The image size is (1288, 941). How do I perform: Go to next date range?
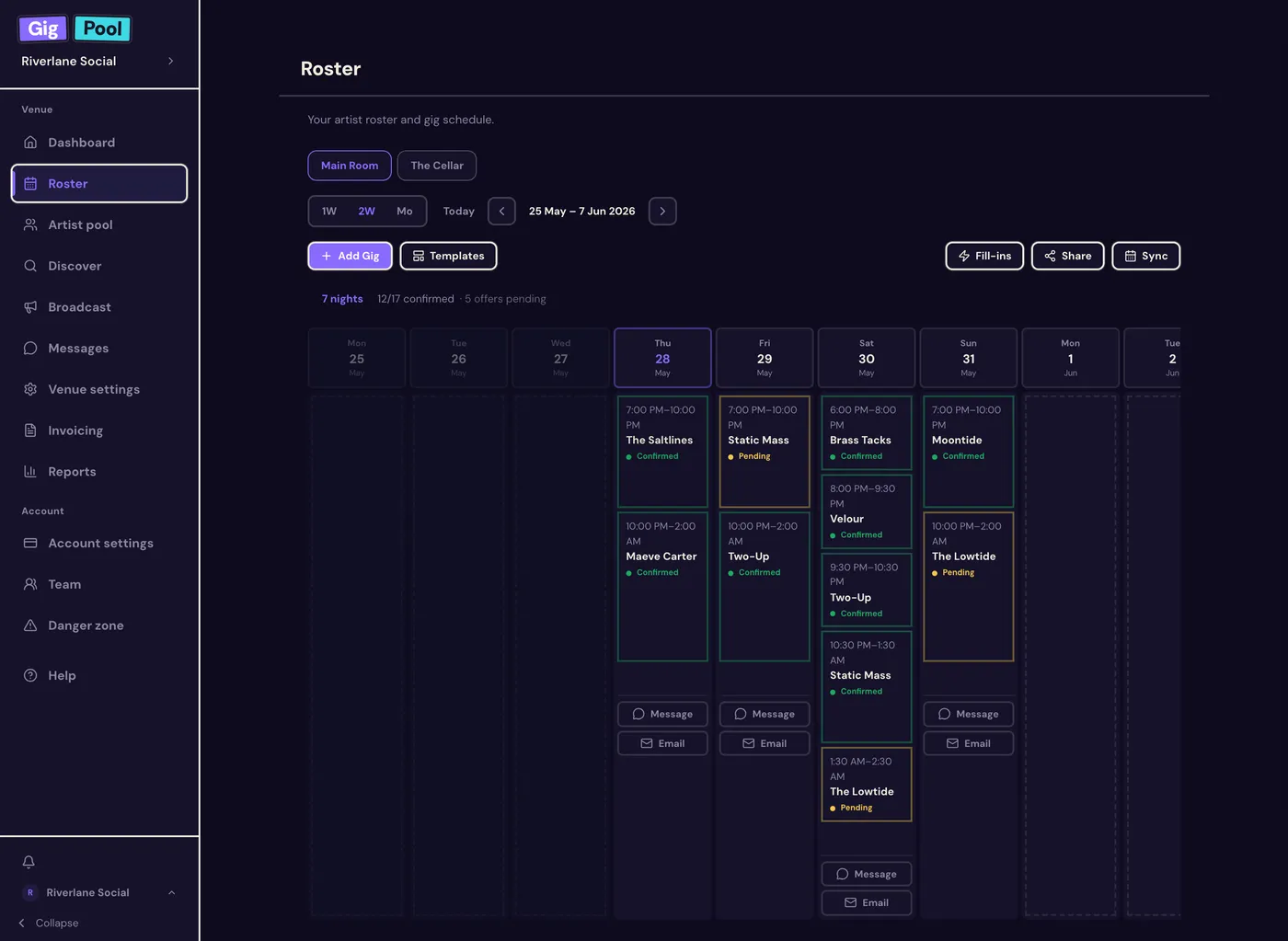point(662,211)
